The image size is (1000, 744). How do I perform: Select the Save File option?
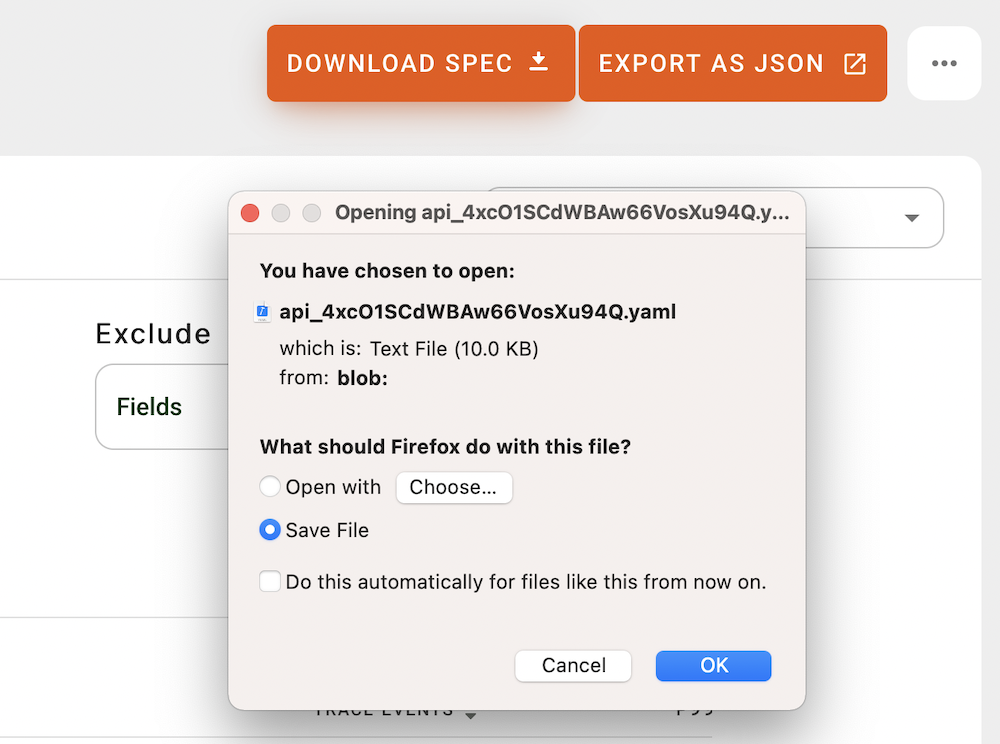click(x=270, y=530)
